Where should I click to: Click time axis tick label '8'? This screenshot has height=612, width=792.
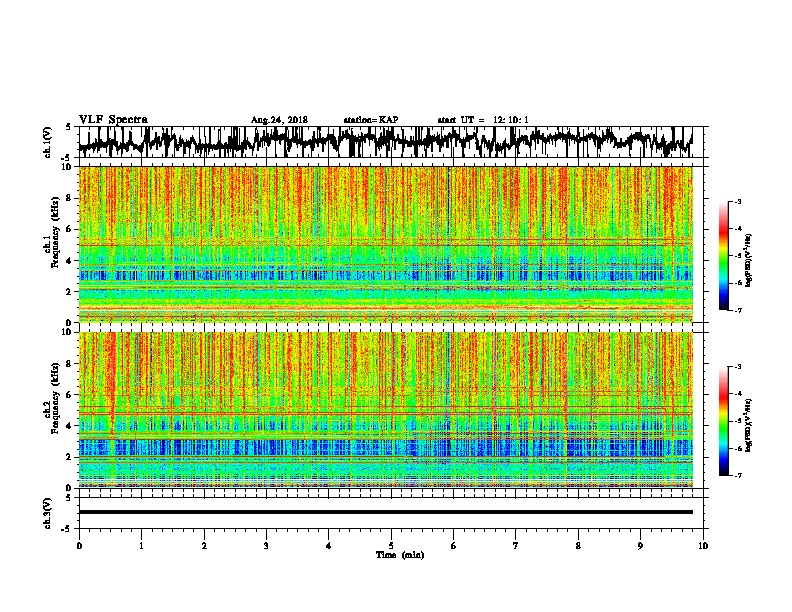pos(578,545)
